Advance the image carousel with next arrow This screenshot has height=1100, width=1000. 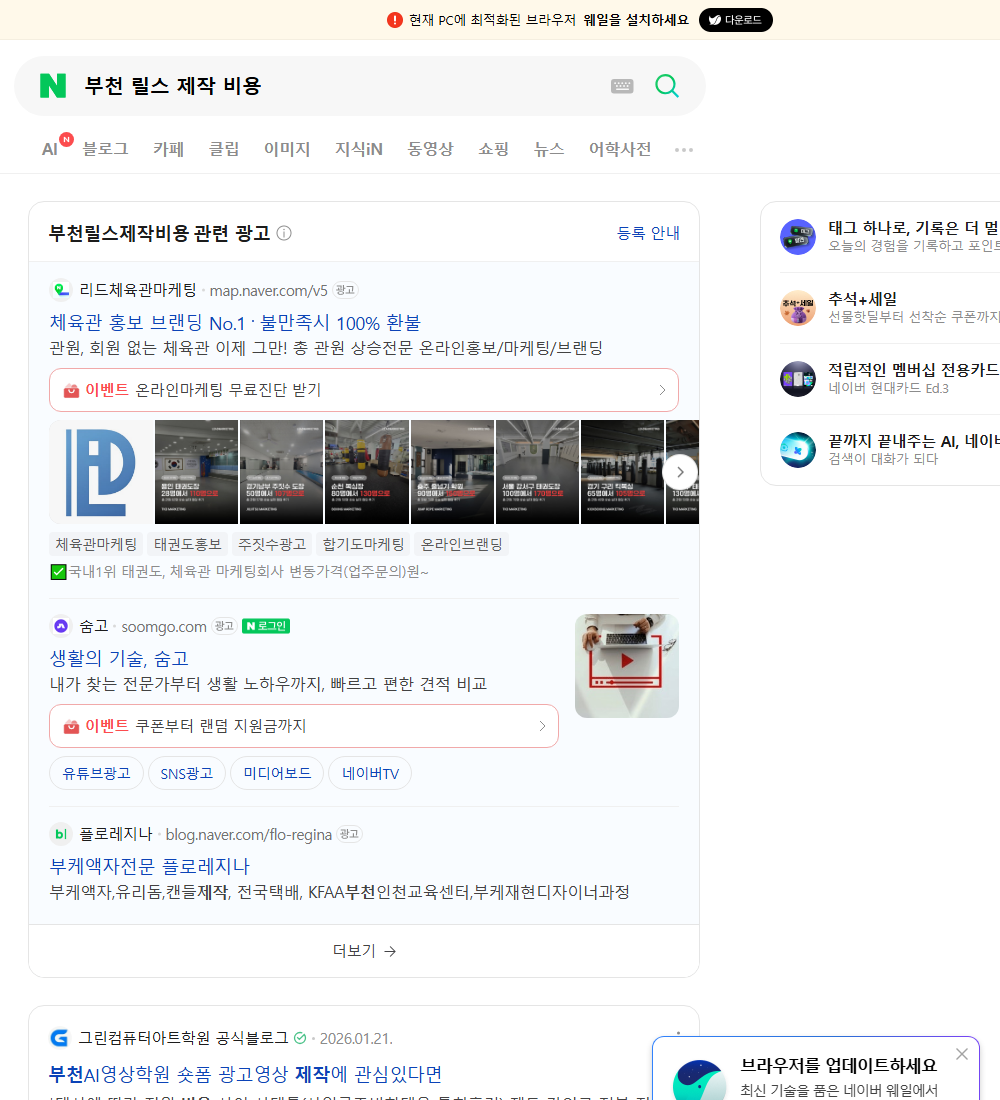[680, 472]
